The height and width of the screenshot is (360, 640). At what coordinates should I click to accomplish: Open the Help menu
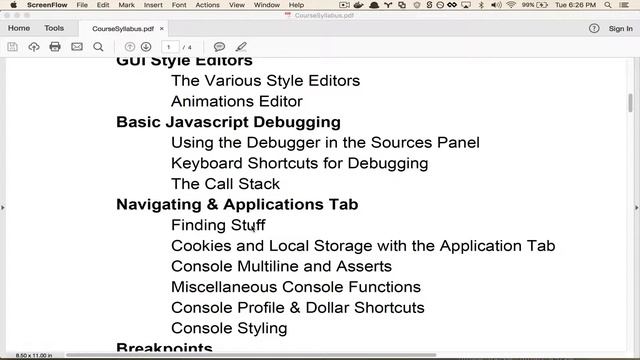[x=296, y=5]
